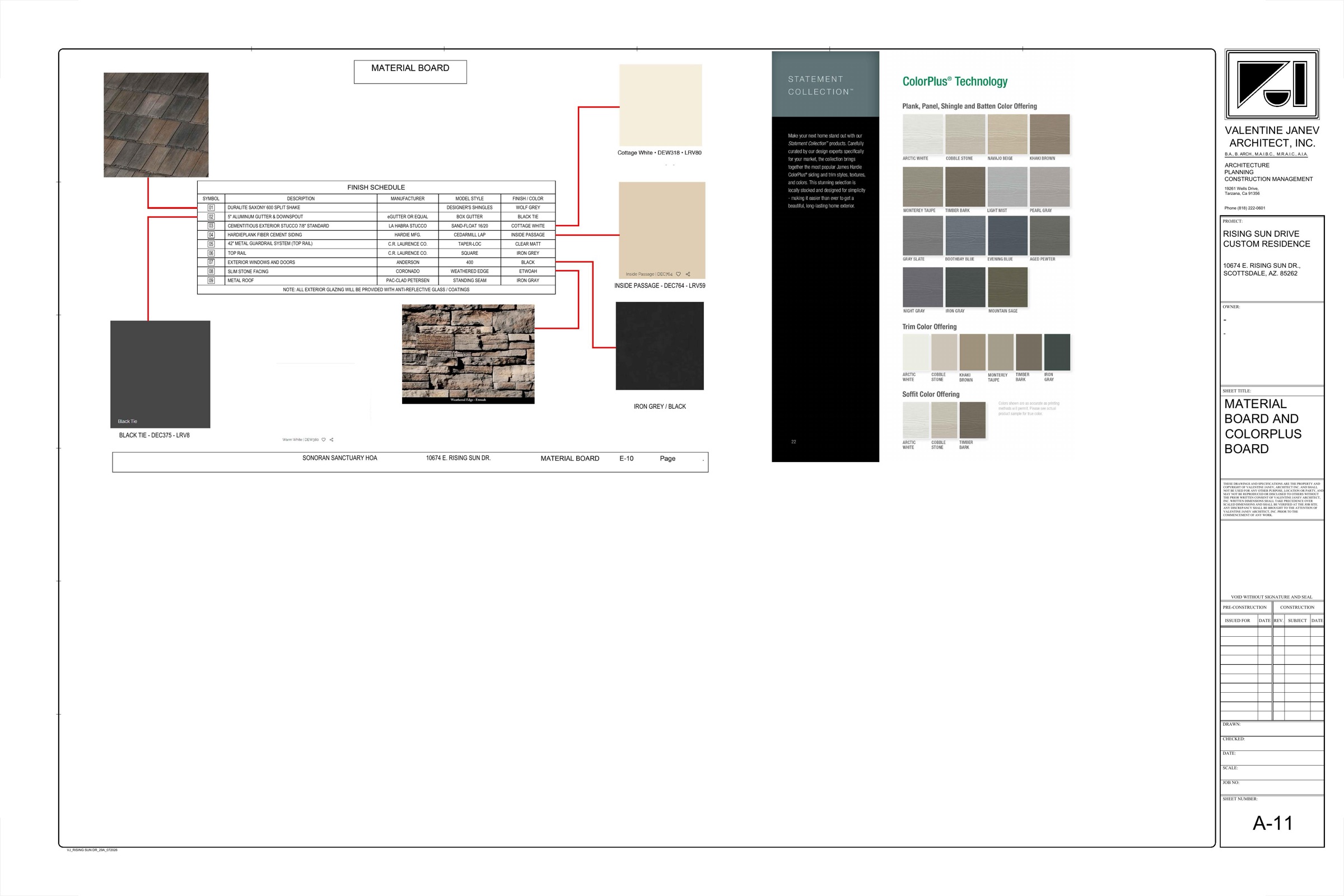Click the Statement Collection header panel
This screenshot has width=1344, height=896.
coord(825,84)
